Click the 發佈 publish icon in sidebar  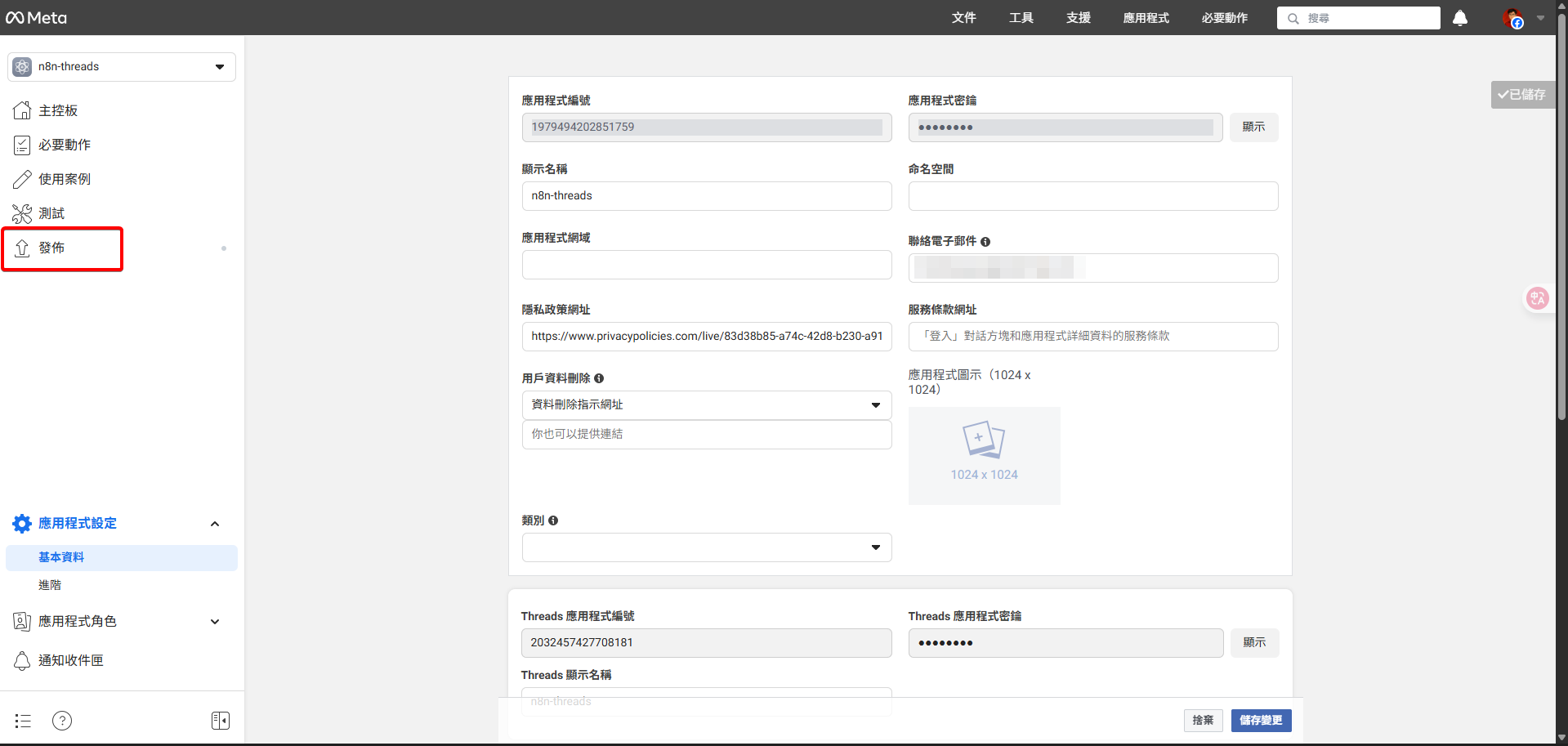(x=23, y=248)
